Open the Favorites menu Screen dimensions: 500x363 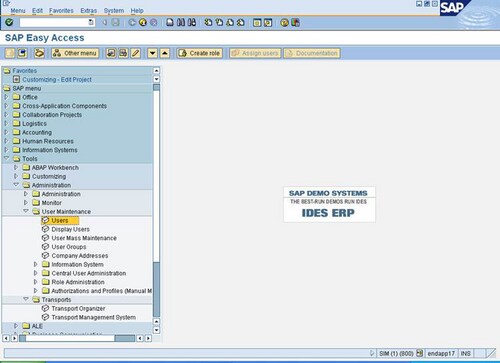click(x=61, y=11)
